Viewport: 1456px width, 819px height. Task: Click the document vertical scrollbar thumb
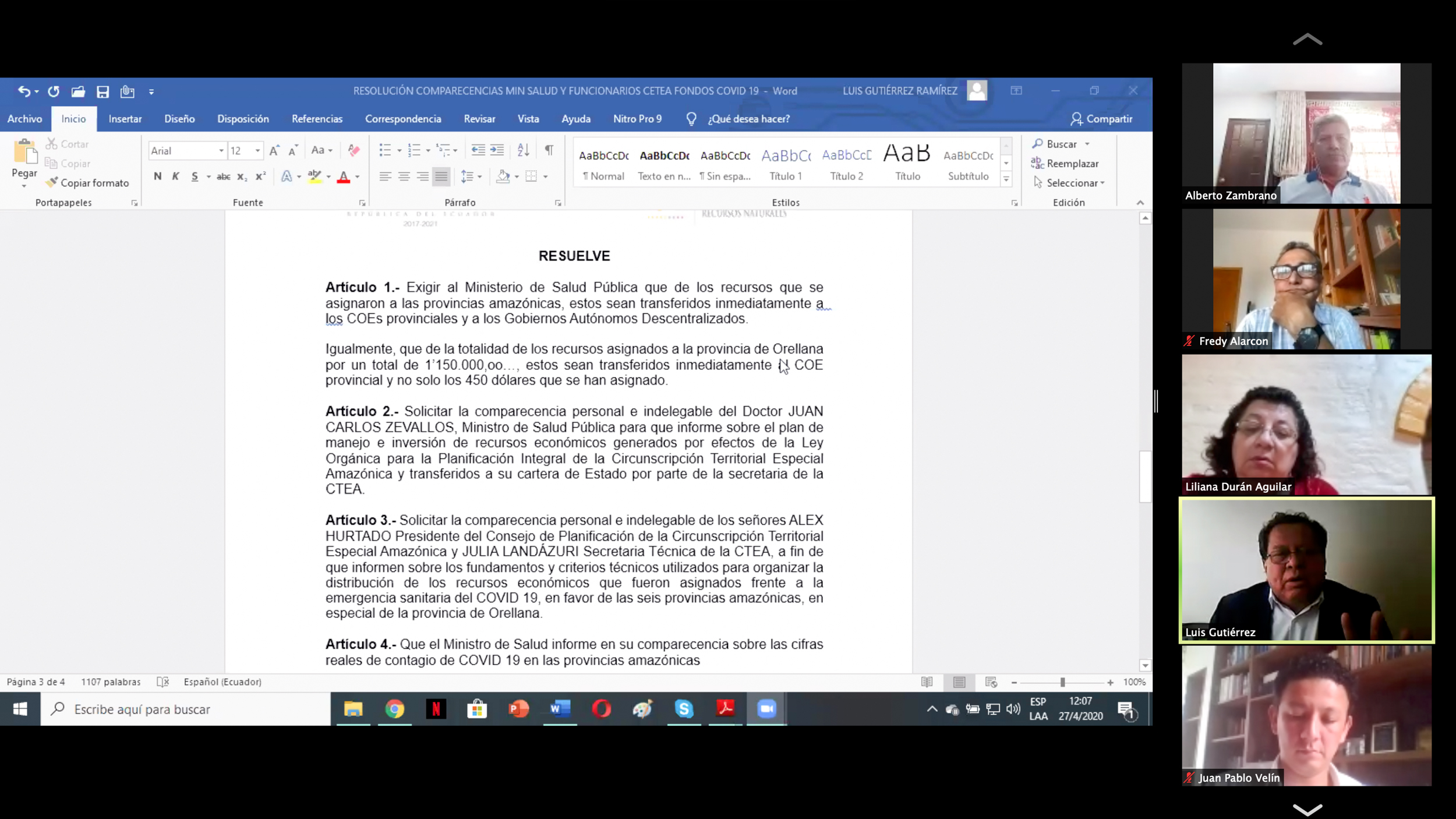pyautogui.click(x=1145, y=476)
